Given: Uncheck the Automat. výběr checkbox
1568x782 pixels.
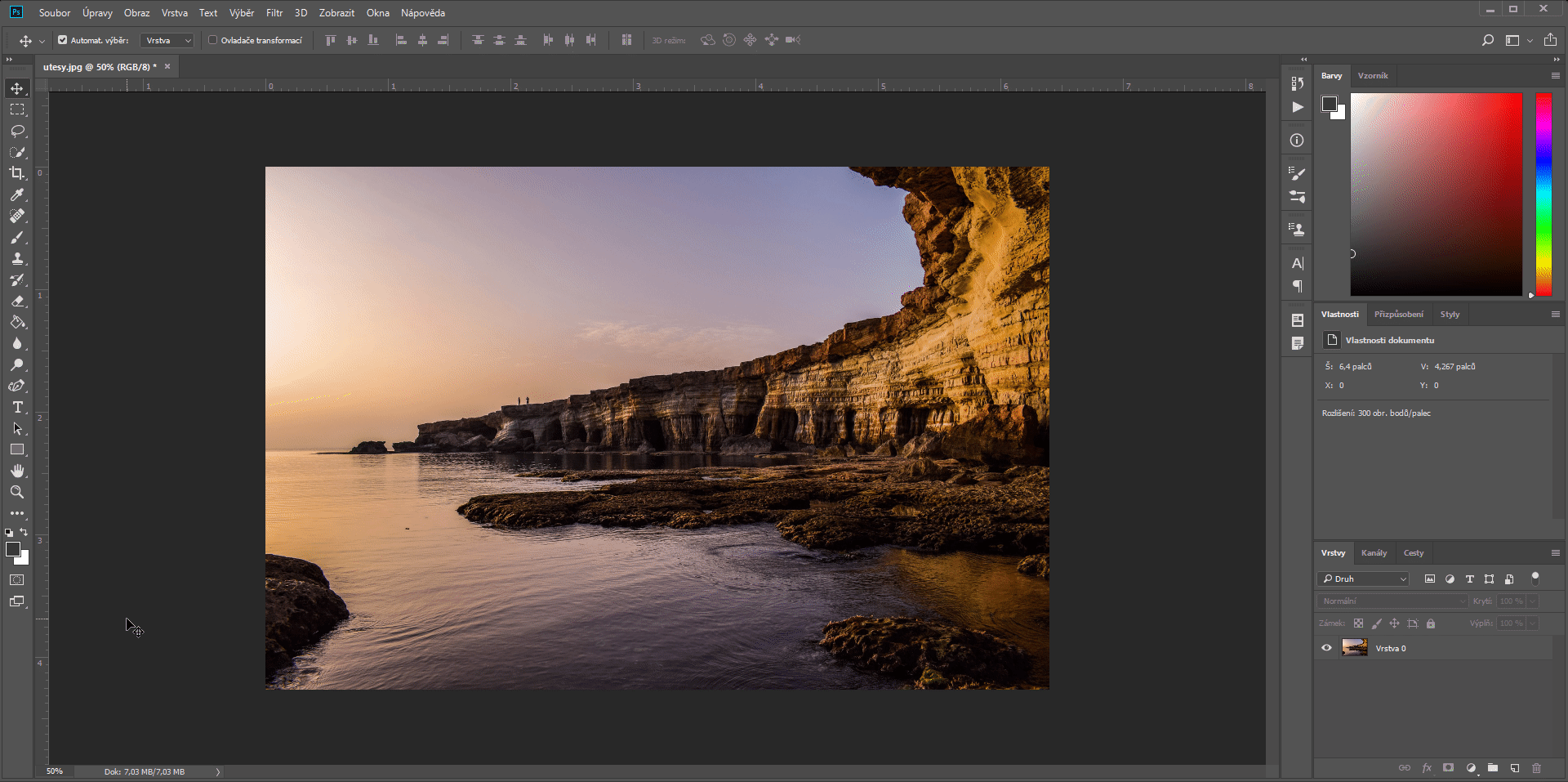Looking at the screenshot, I should pos(62,39).
